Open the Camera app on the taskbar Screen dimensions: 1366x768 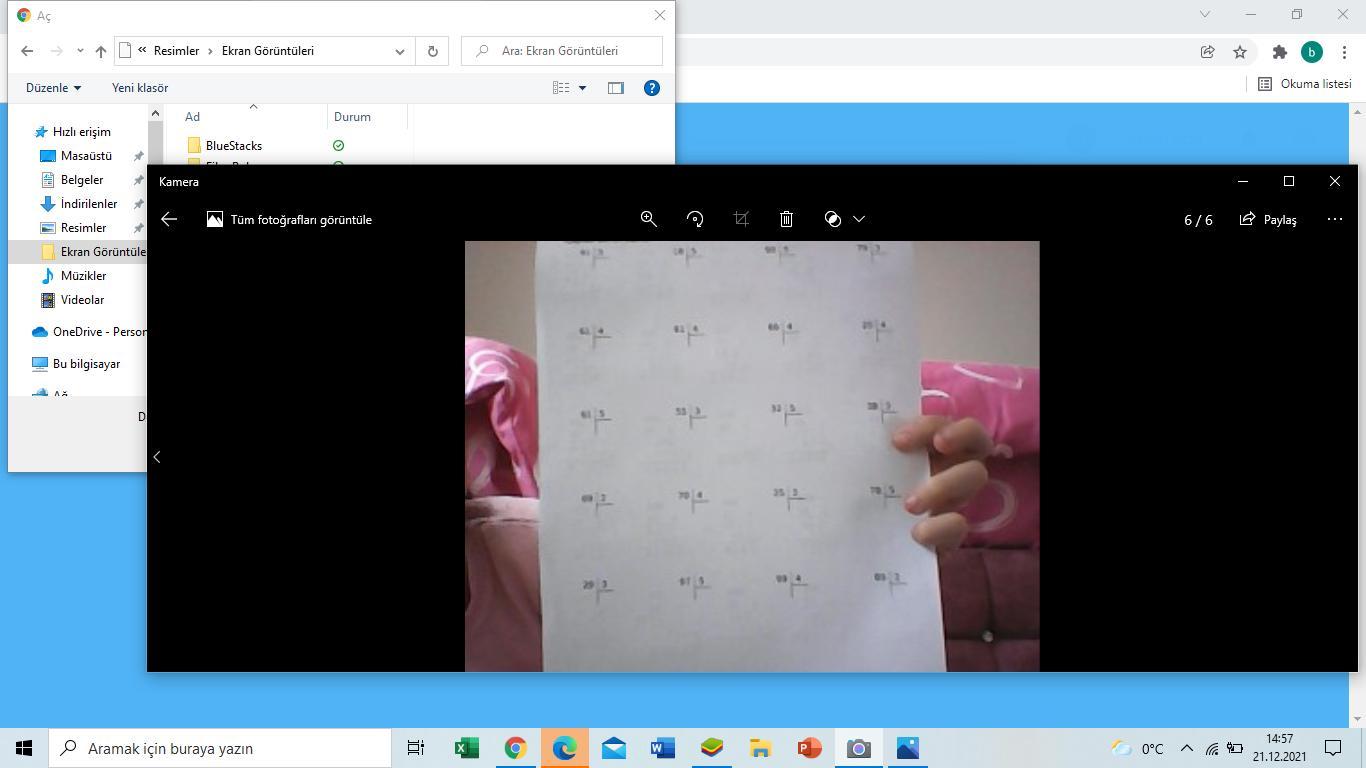pyautogui.click(x=858, y=748)
